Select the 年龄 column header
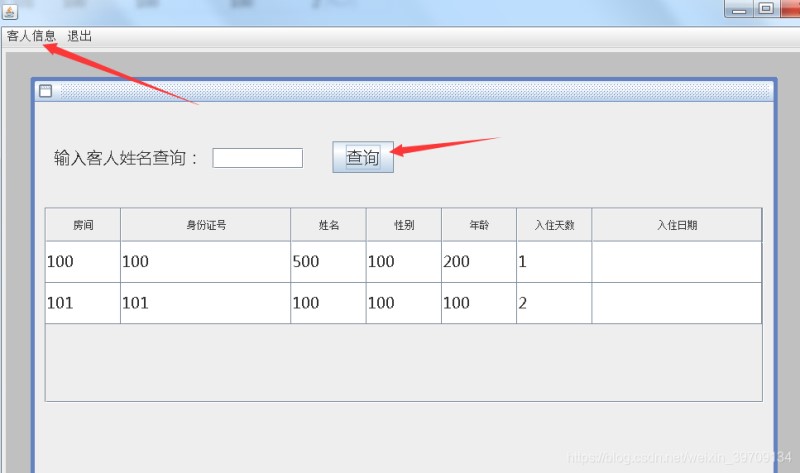Image resolution: width=800 pixels, height=473 pixels. pos(479,225)
